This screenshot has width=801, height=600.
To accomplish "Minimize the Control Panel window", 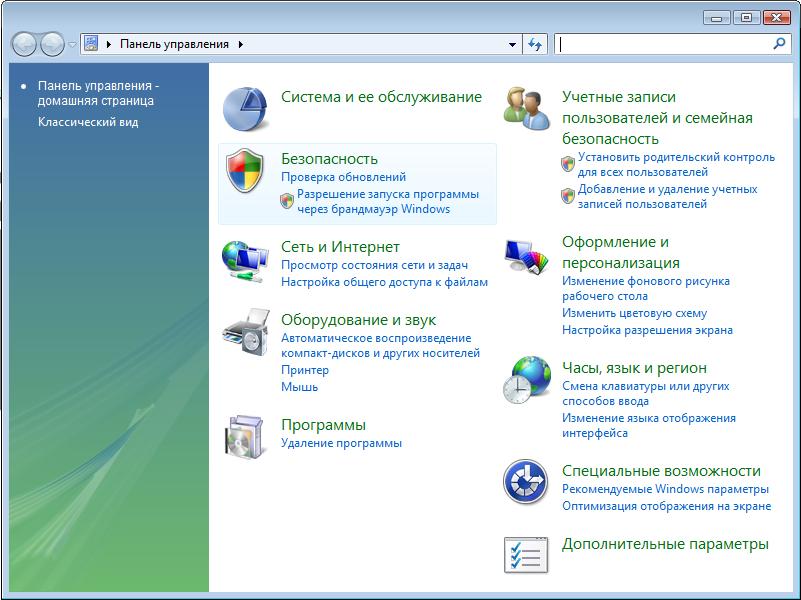I will tap(717, 18).
